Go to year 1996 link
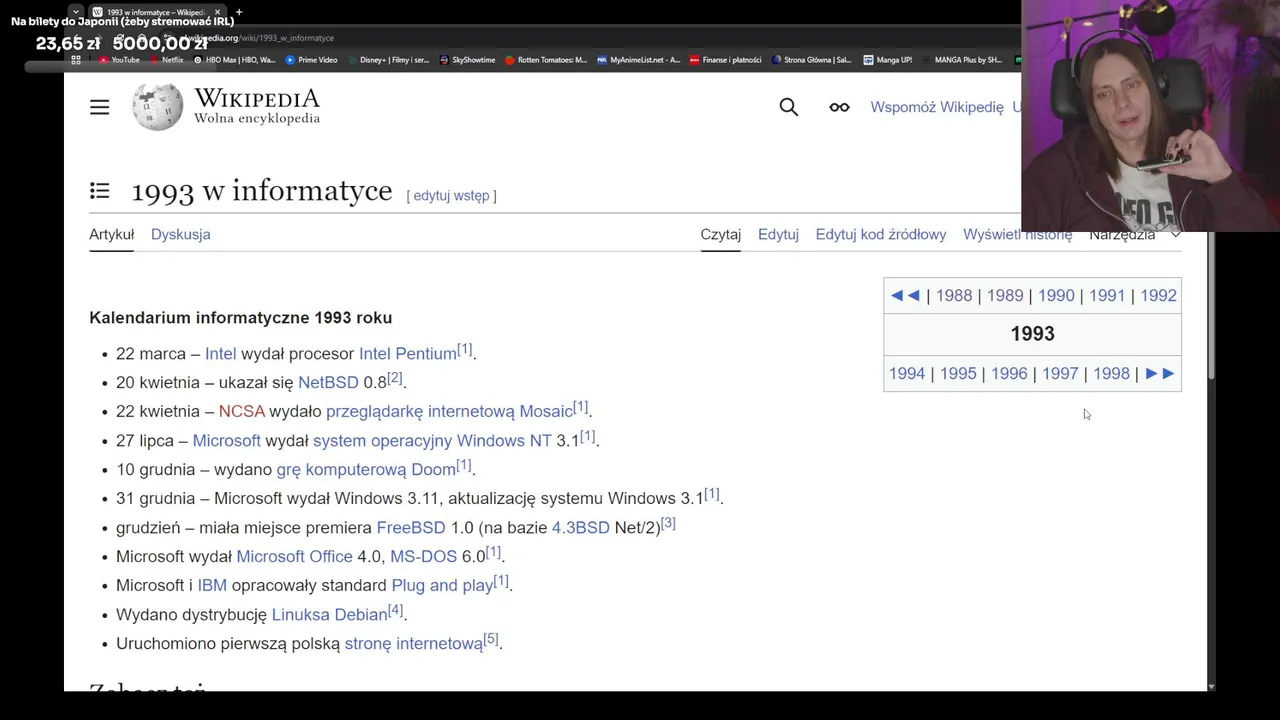 point(1009,373)
